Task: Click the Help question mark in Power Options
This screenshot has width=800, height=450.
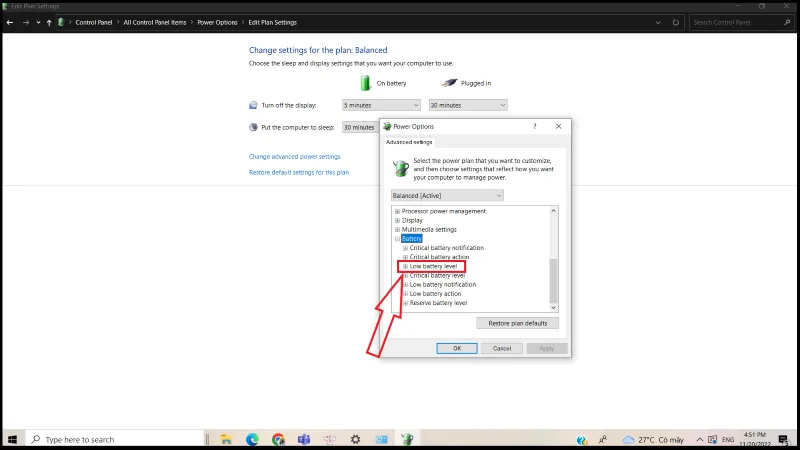Action: tap(534, 127)
